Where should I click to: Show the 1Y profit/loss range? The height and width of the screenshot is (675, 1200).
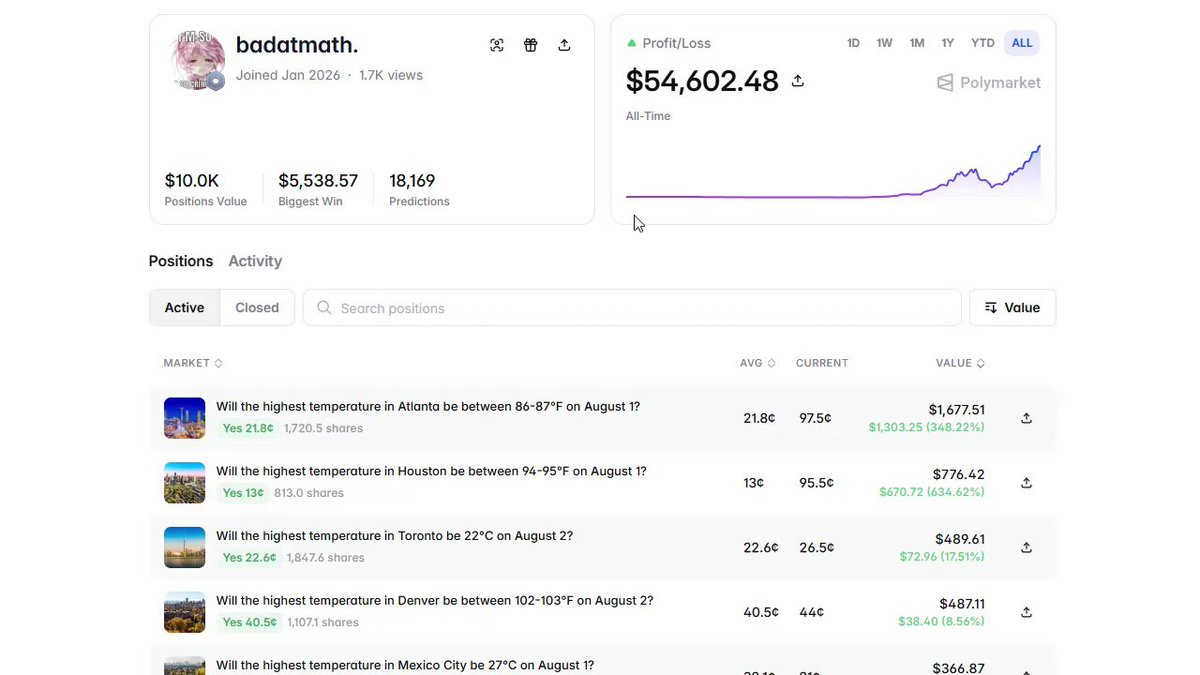point(948,43)
